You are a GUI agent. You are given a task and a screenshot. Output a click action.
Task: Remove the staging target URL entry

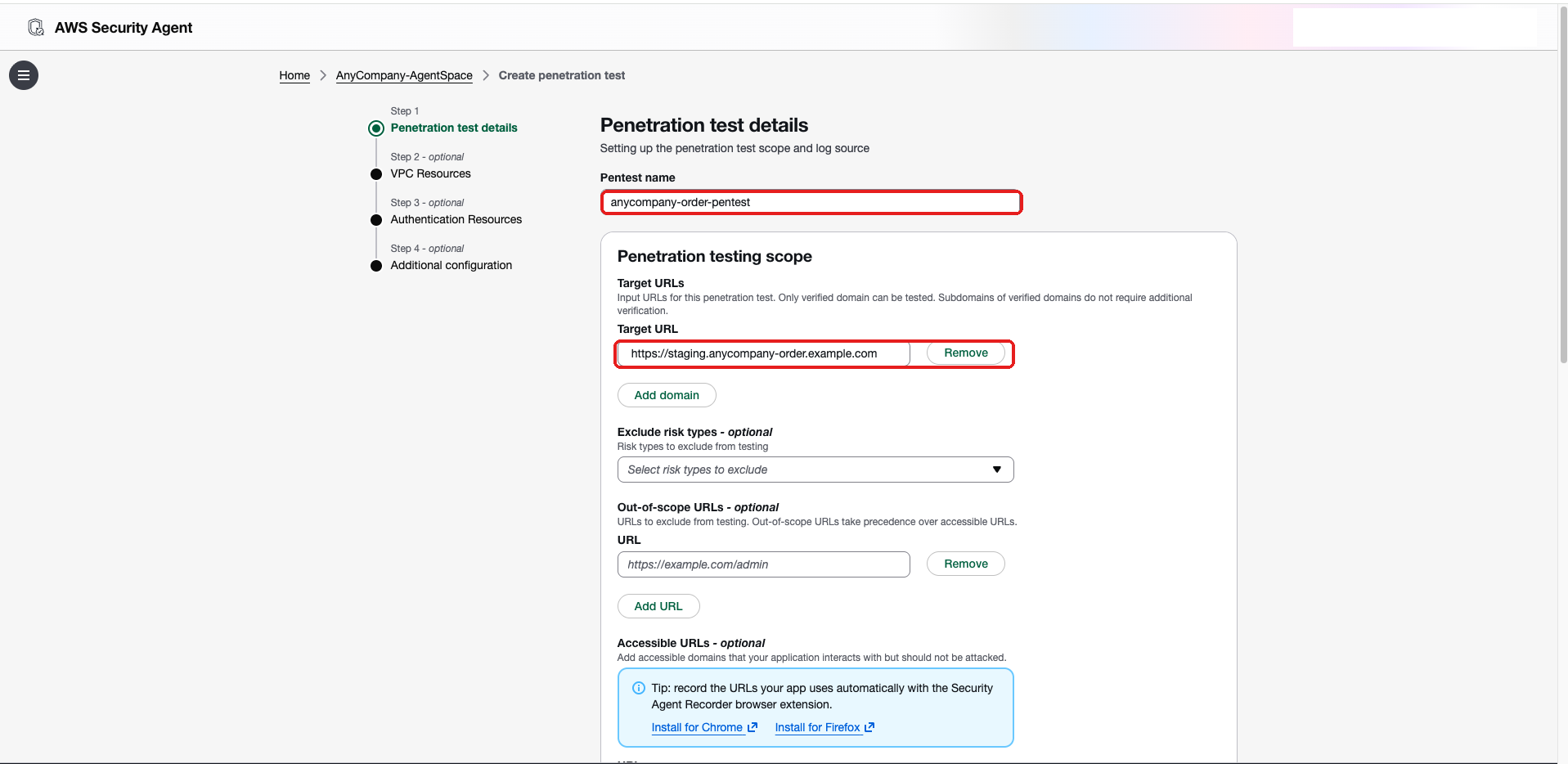click(966, 353)
